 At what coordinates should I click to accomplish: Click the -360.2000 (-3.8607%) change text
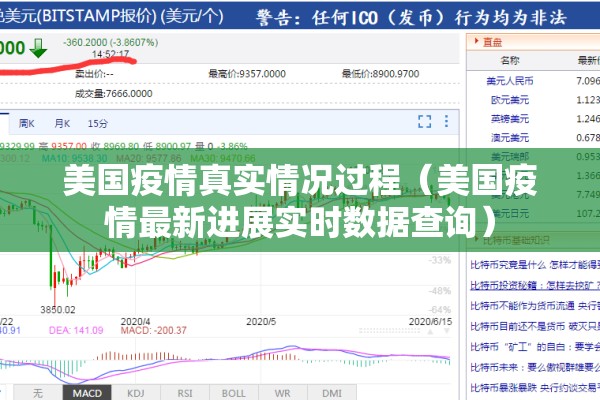(111, 42)
